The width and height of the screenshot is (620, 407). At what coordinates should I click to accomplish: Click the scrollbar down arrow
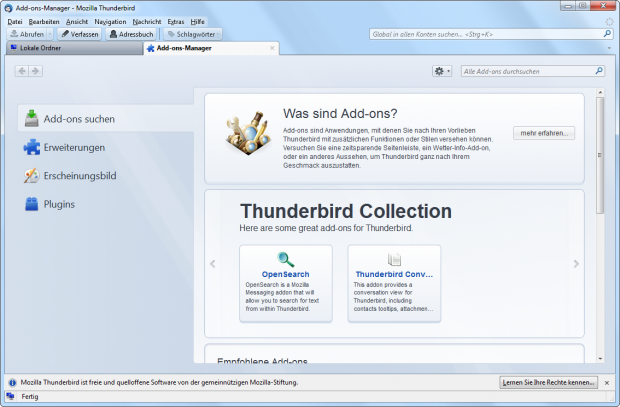(x=600, y=359)
